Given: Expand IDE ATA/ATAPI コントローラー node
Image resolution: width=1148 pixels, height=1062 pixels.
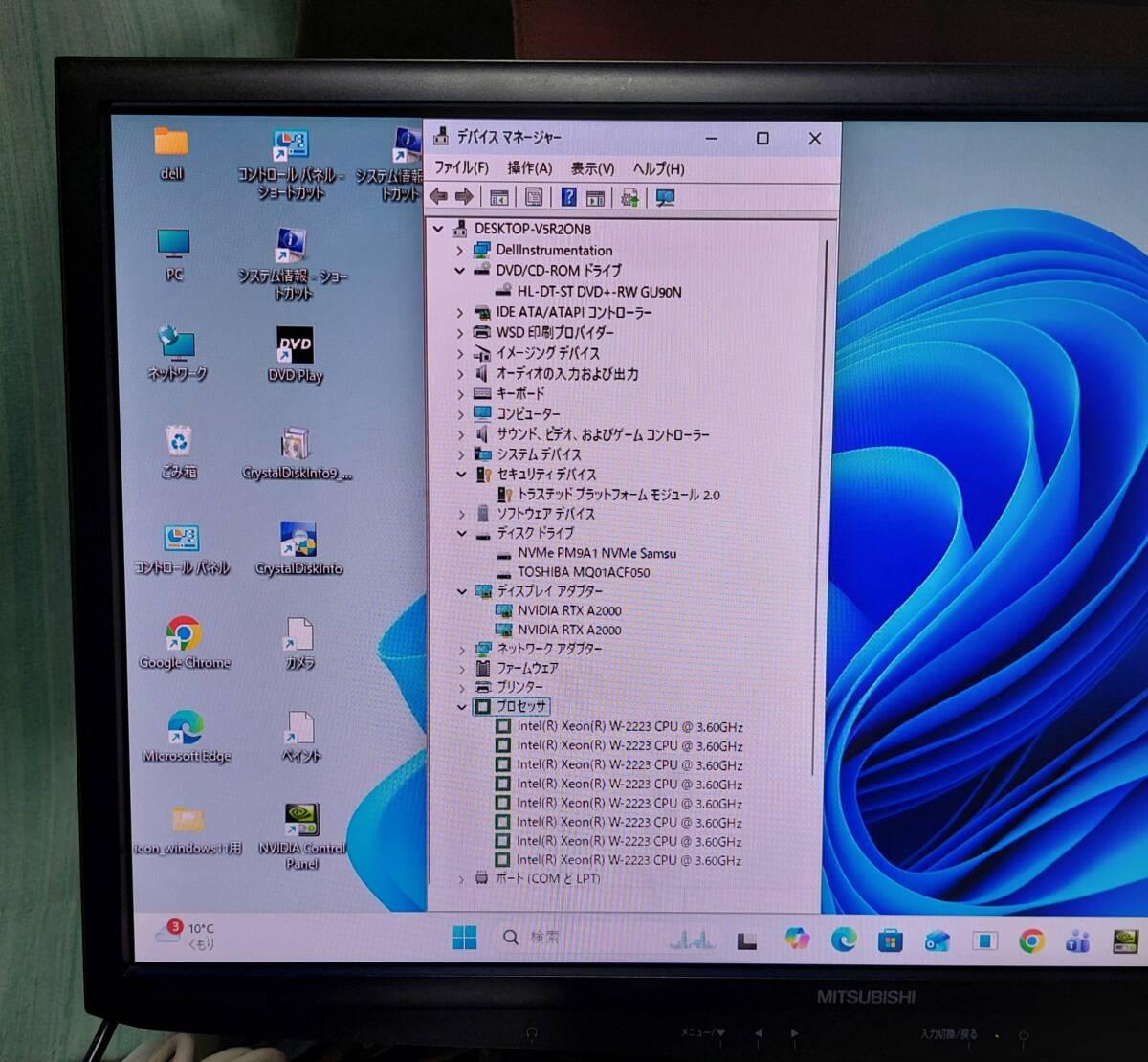Looking at the screenshot, I should point(460,313).
